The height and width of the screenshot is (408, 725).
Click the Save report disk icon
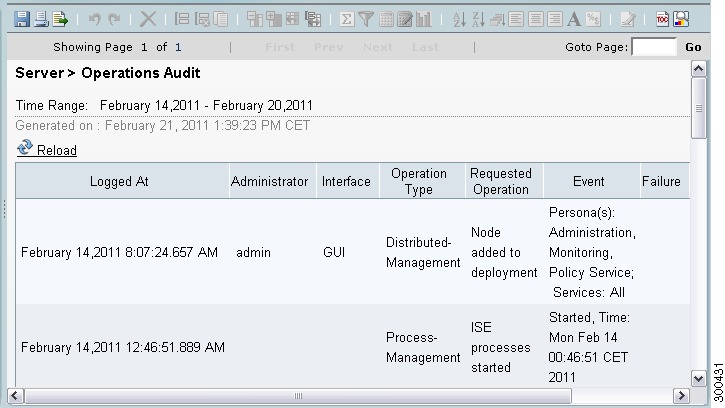coord(22,19)
